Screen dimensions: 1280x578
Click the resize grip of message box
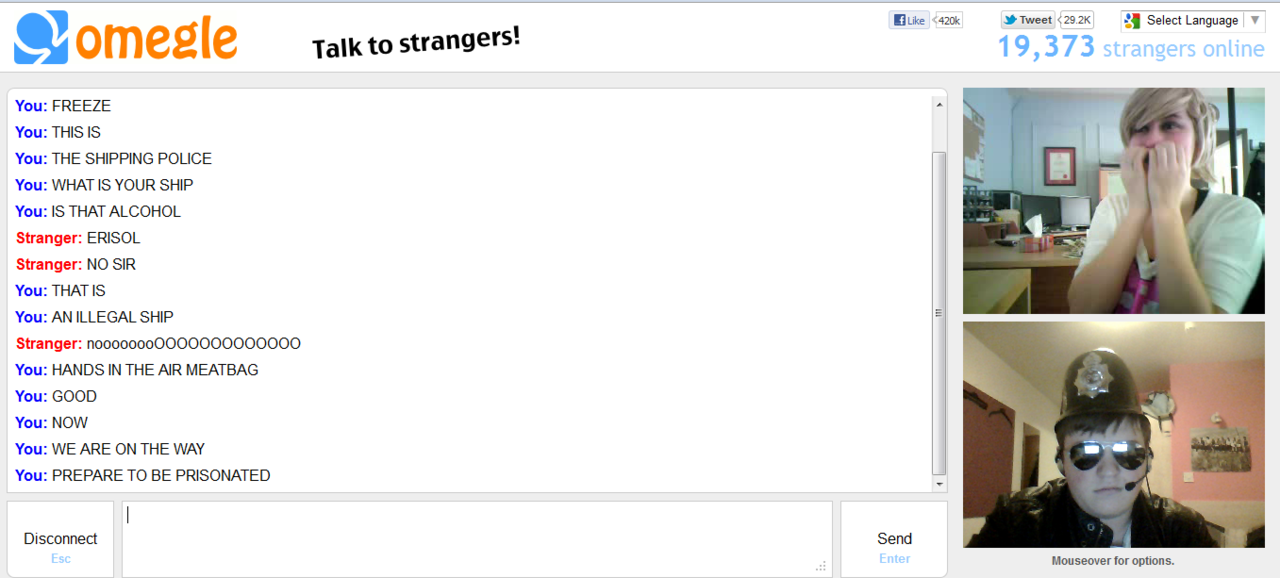[821, 566]
